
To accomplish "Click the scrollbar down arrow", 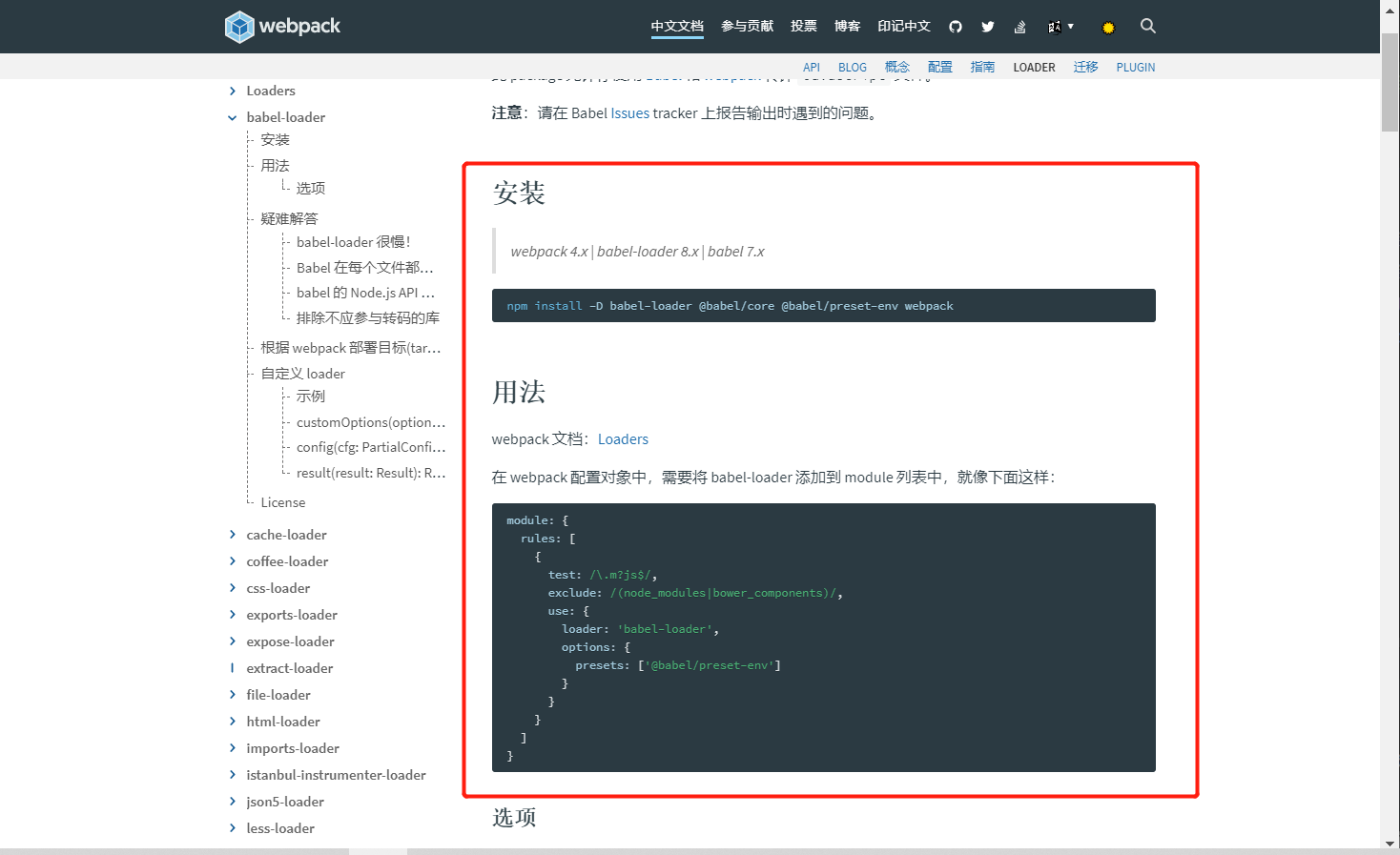I will click(x=1390, y=845).
